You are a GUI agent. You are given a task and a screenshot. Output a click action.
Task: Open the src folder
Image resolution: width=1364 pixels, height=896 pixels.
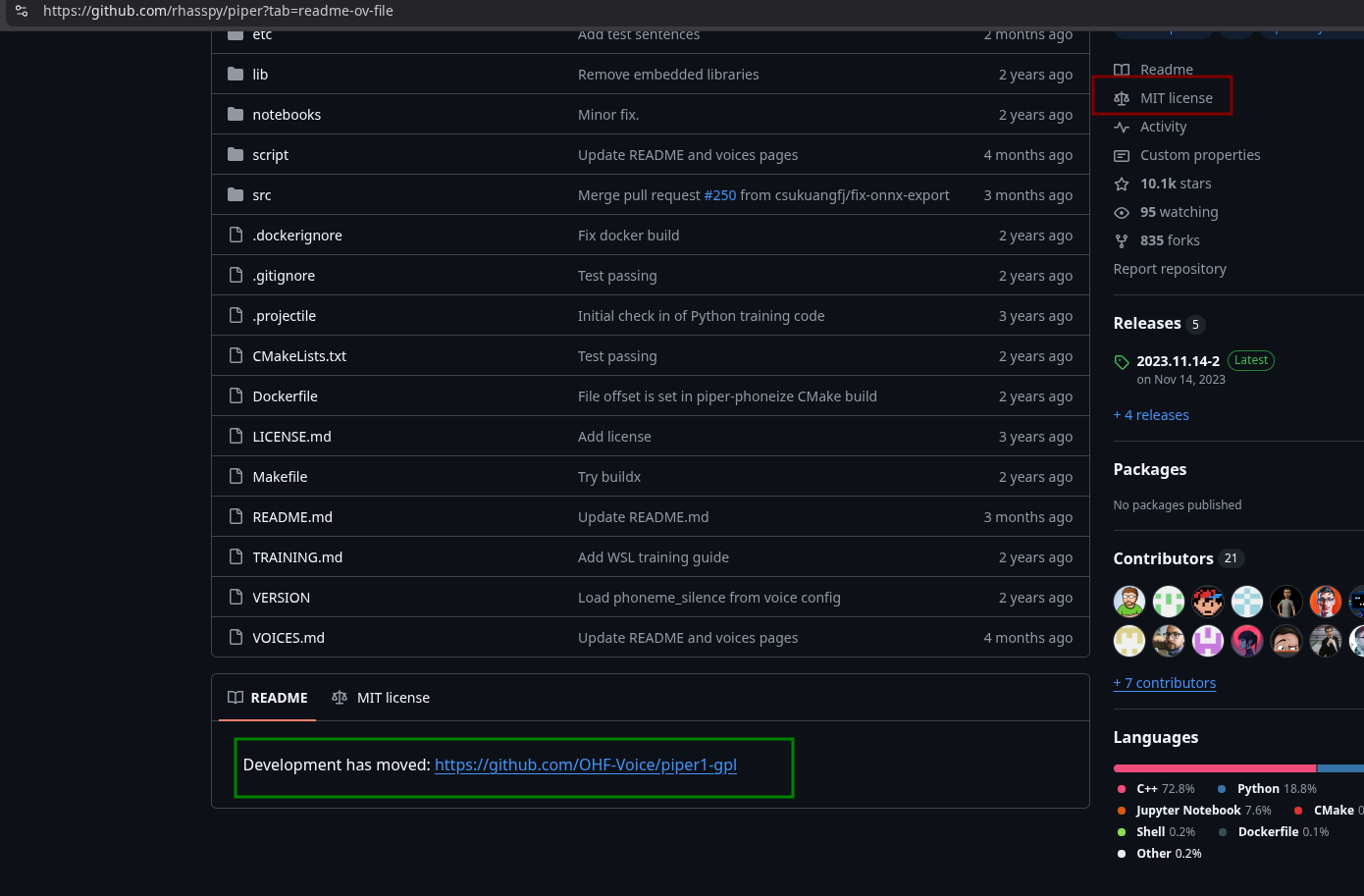click(x=262, y=195)
